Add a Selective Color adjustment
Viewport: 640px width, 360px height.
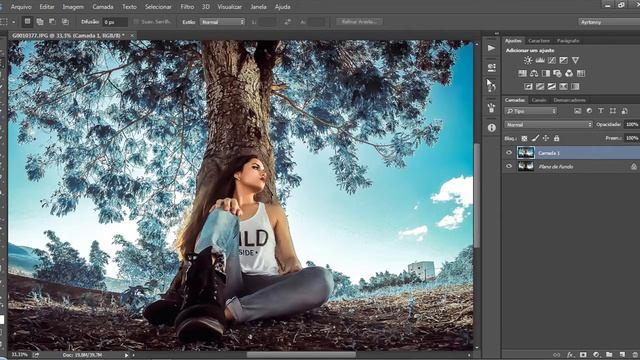tap(563, 87)
